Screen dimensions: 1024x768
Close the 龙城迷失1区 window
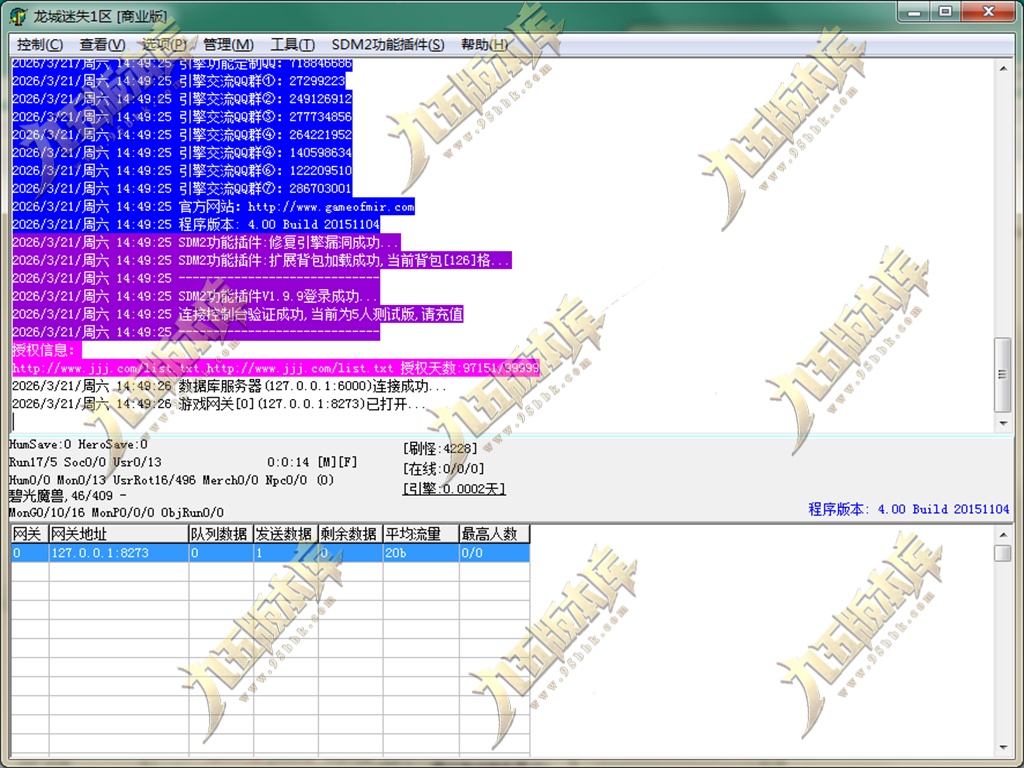988,12
